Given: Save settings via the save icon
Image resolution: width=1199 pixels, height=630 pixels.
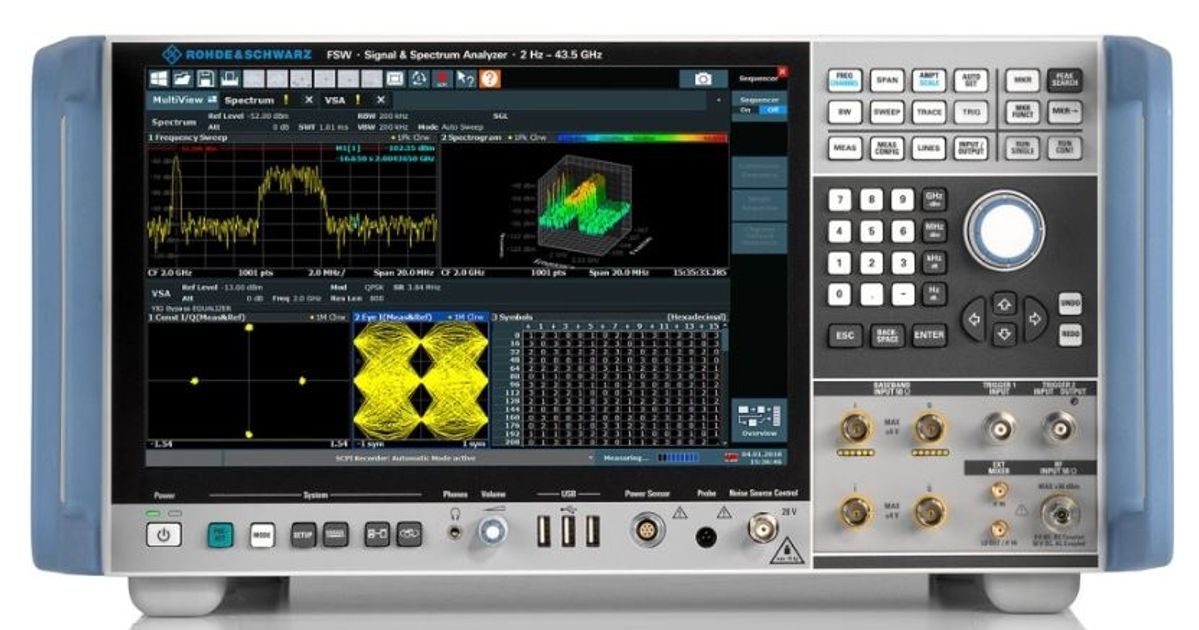Looking at the screenshot, I should tap(206, 78).
